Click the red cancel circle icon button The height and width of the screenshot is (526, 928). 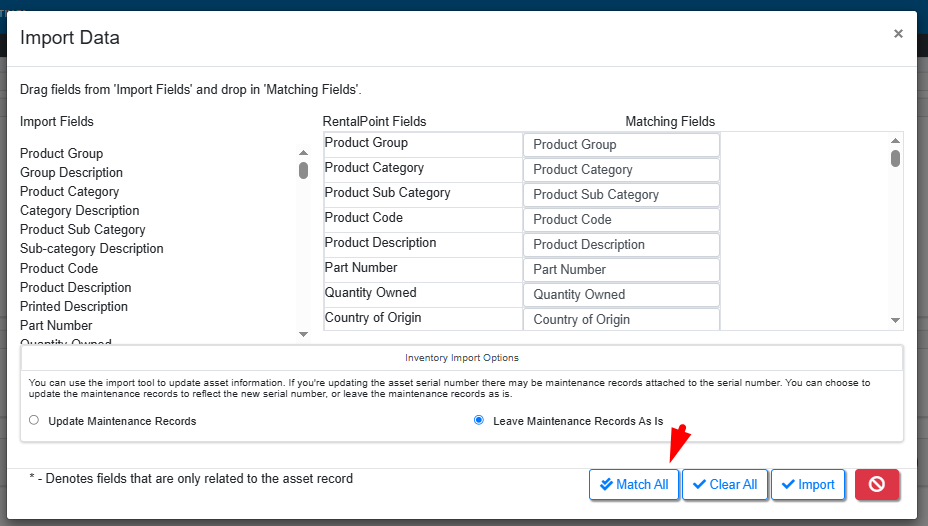877,484
